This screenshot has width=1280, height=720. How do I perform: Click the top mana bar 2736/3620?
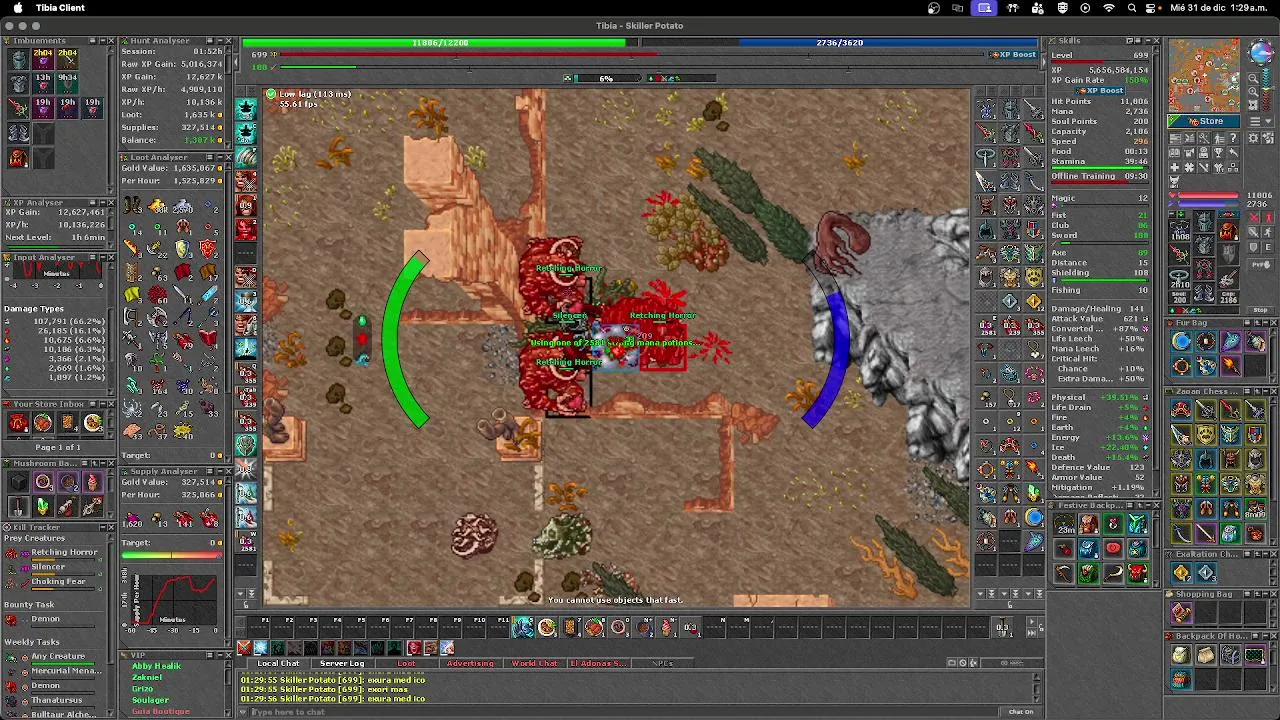[840, 43]
